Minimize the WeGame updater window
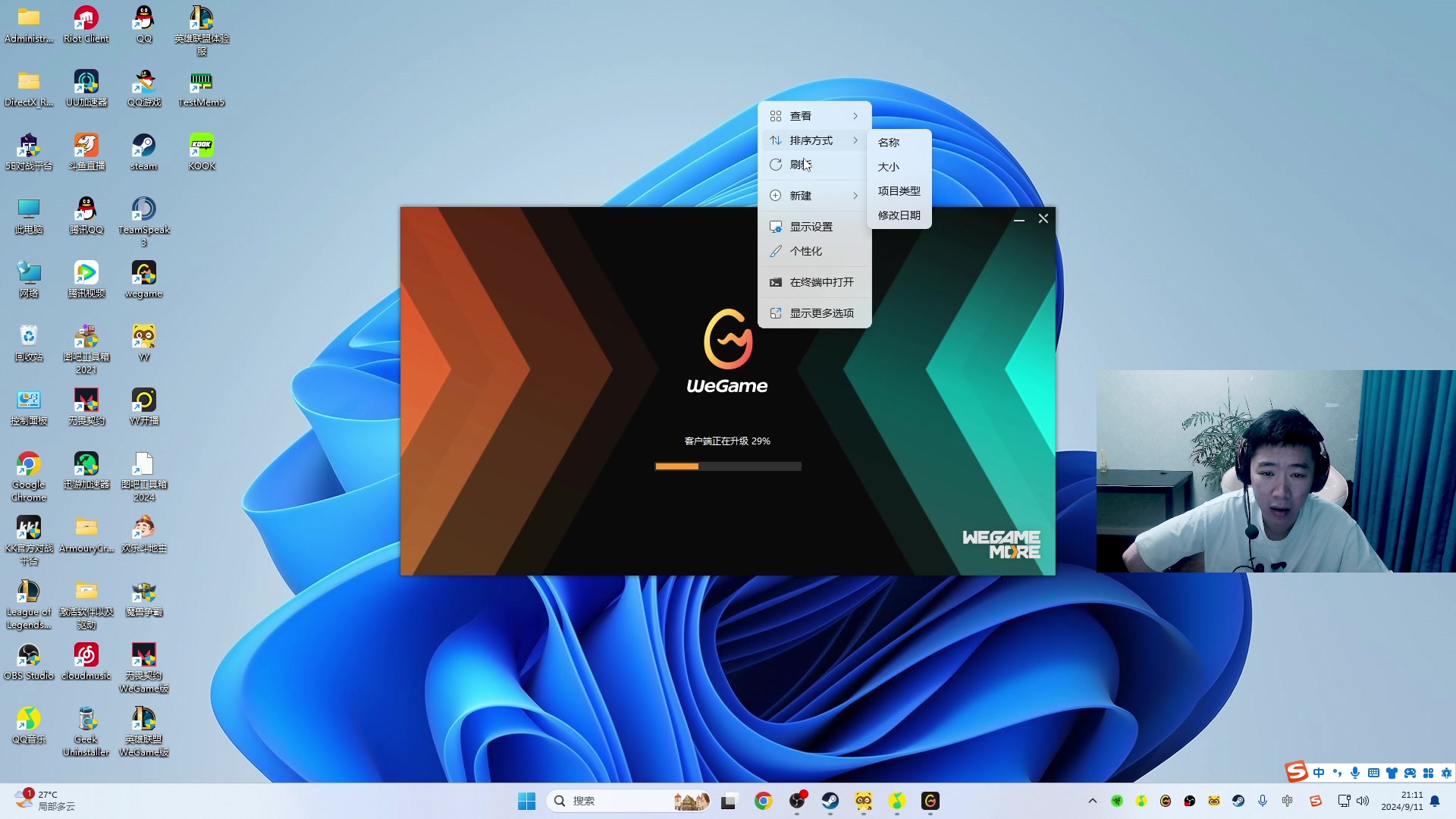1456x819 pixels. point(1019,219)
